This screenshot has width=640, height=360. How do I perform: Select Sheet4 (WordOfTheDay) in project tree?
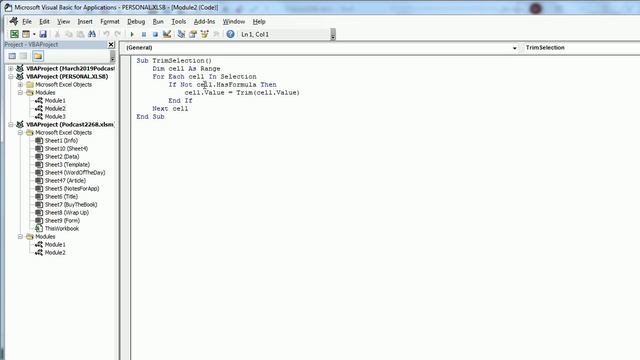tap(75, 173)
